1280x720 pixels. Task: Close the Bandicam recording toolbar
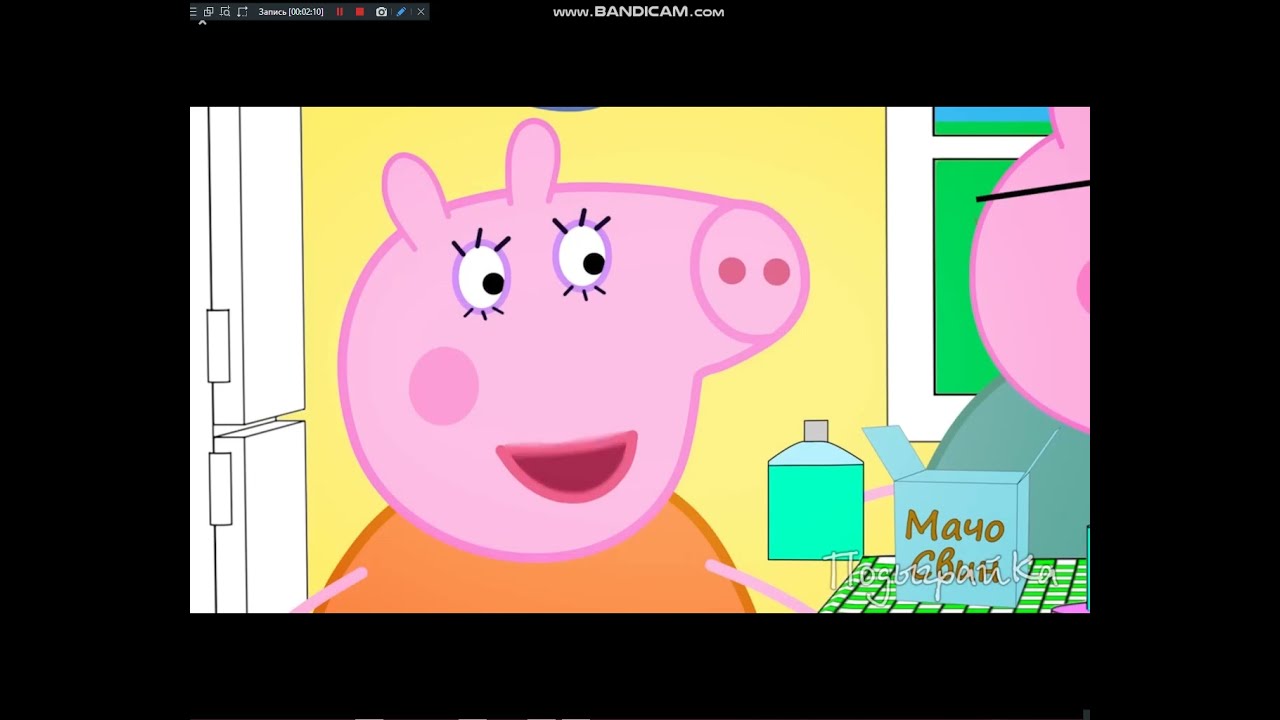(421, 12)
